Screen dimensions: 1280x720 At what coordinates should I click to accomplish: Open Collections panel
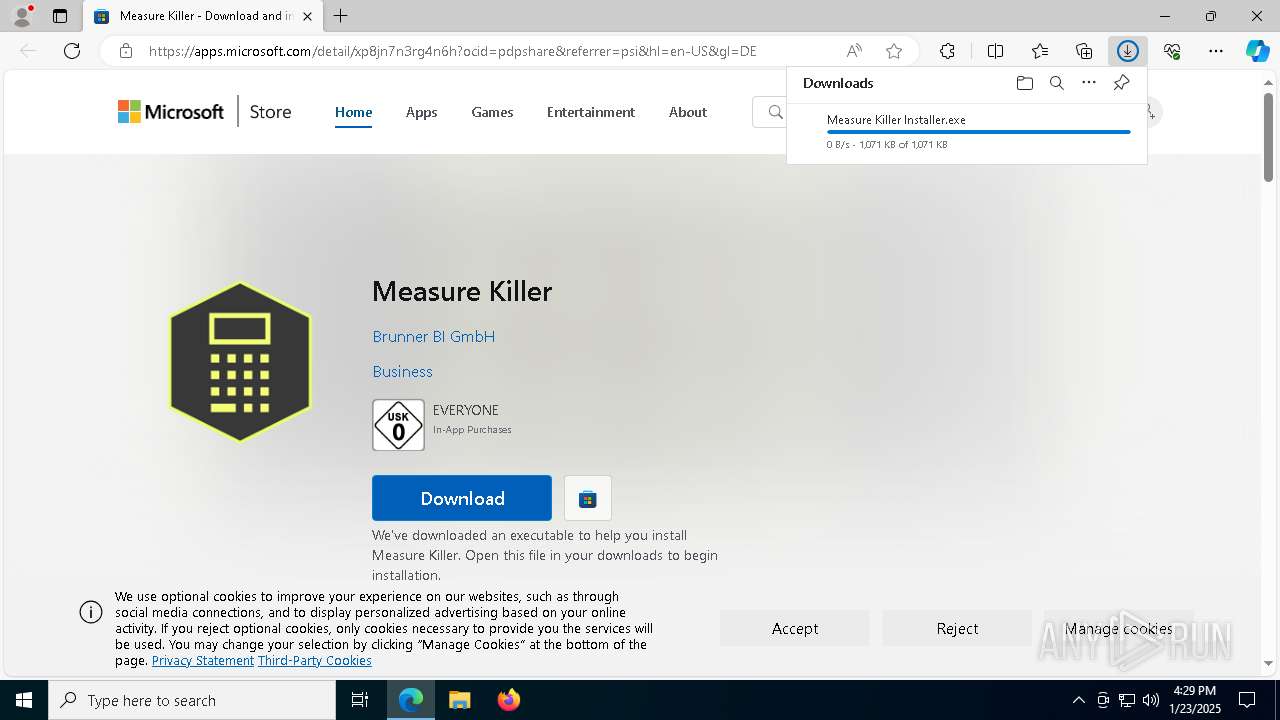pyautogui.click(x=1084, y=51)
